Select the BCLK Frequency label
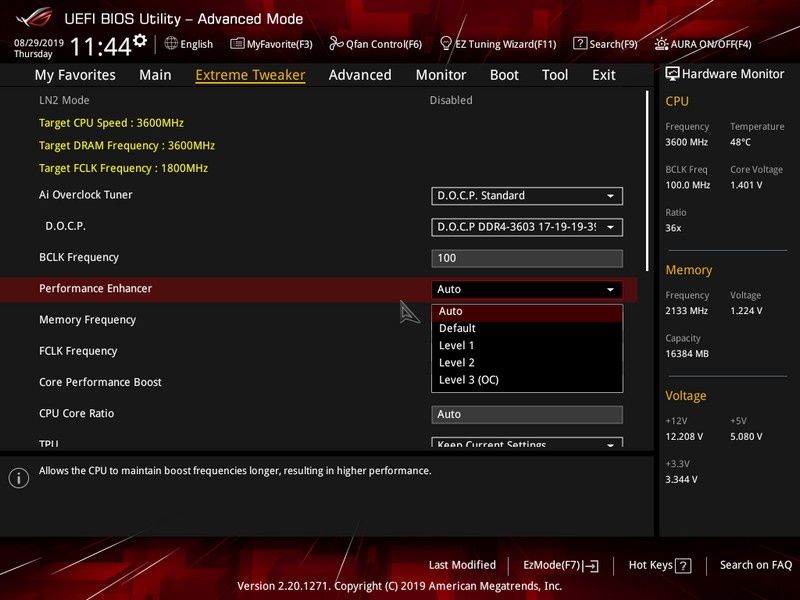This screenshot has height=600, width=800. [x=79, y=258]
